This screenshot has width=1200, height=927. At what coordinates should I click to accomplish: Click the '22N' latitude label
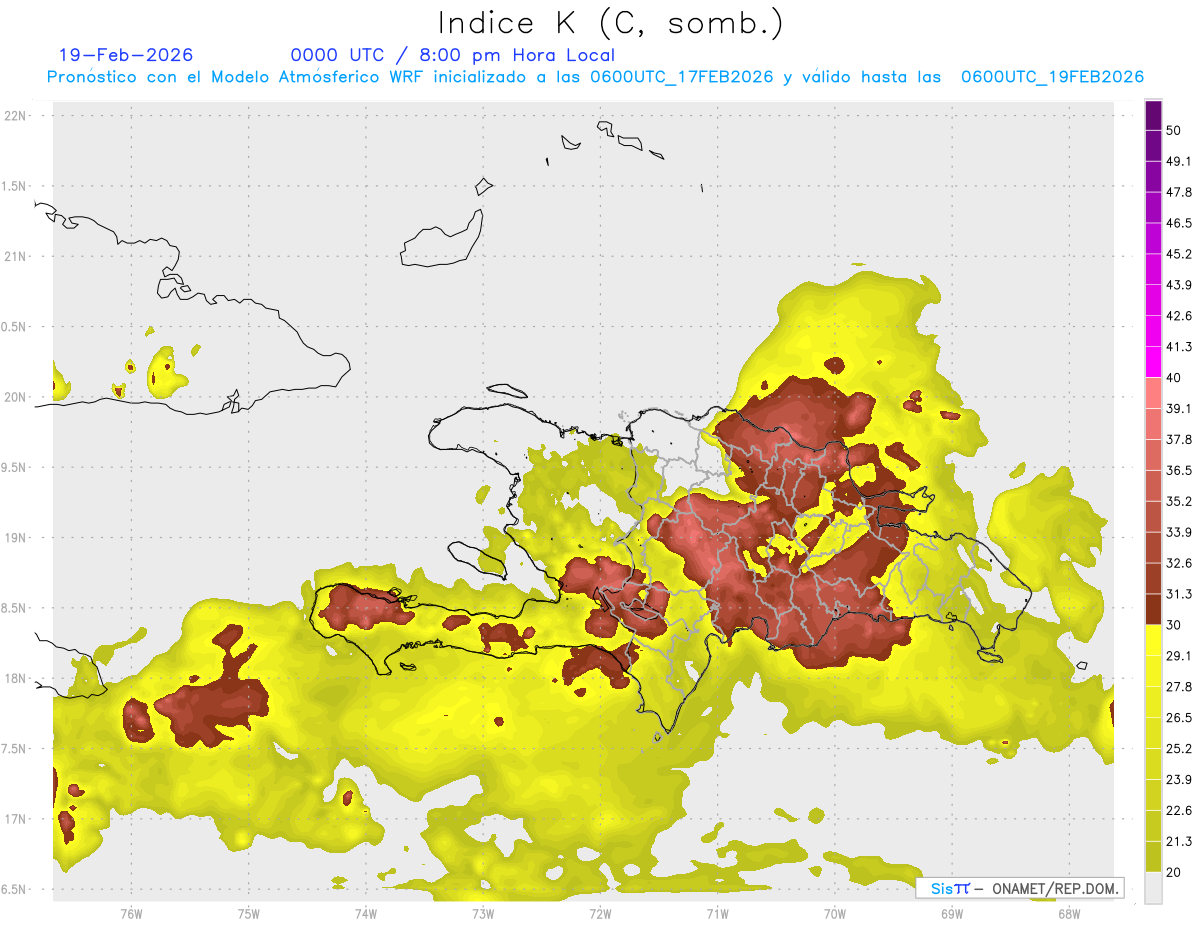point(15,116)
